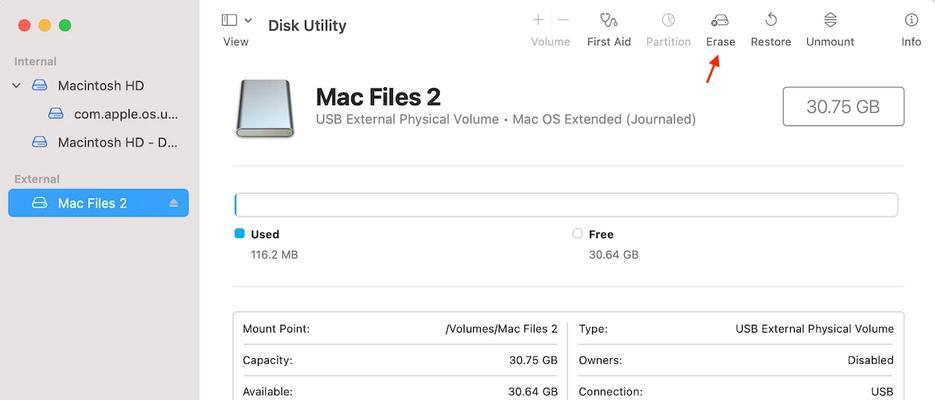This screenshot has height=400, width=935.
Task: Open the Restore tool
Action: (x=770, y=21)
